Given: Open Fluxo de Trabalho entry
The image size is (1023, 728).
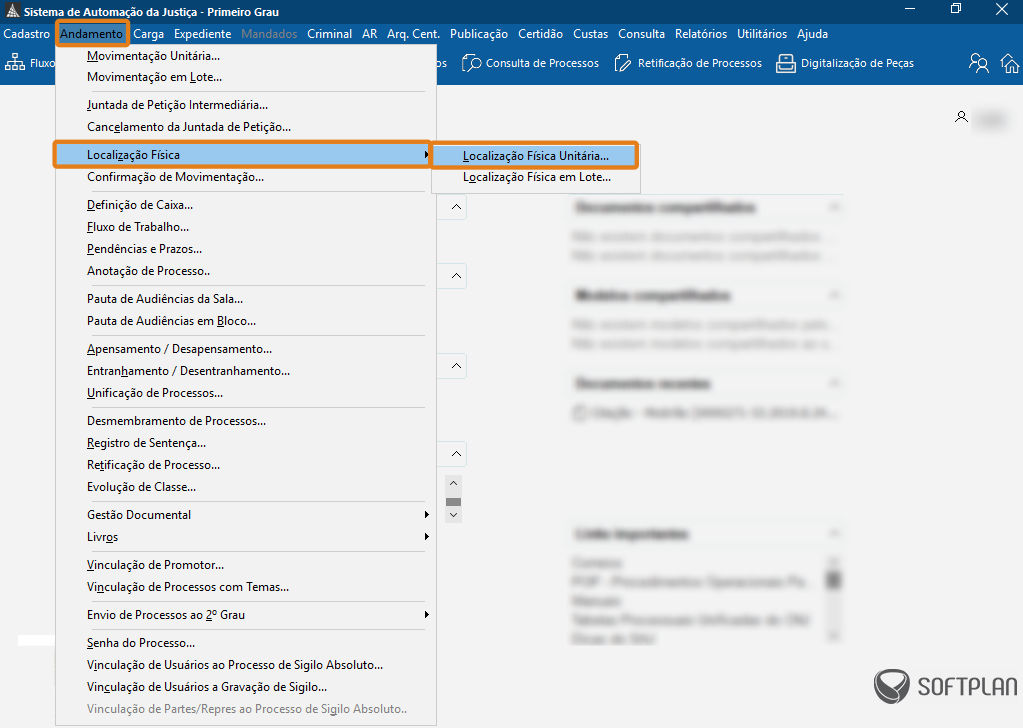Looking at the screenshot, I should click(x=246, y=227).
